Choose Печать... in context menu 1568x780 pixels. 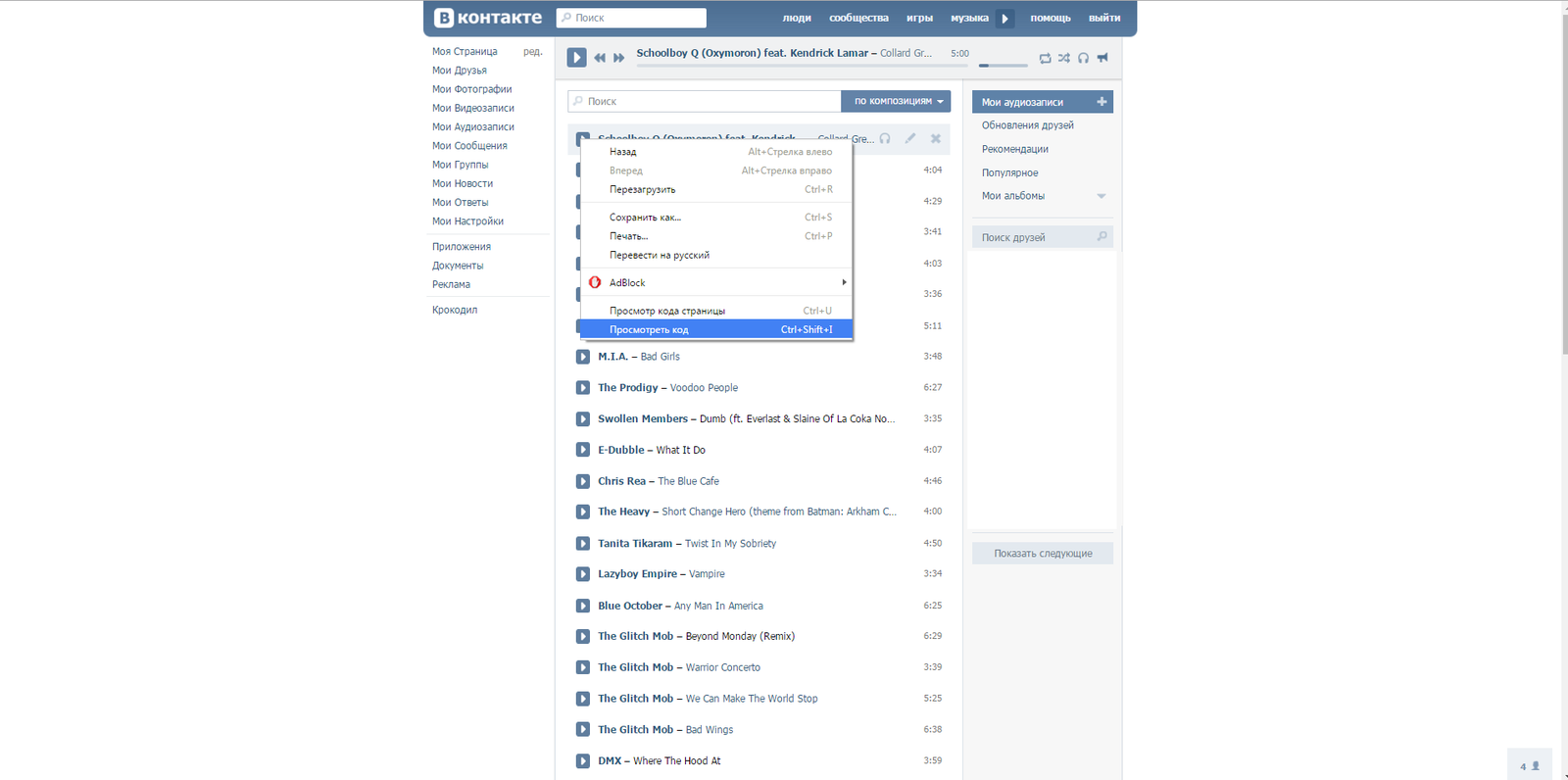pos(716,236)
